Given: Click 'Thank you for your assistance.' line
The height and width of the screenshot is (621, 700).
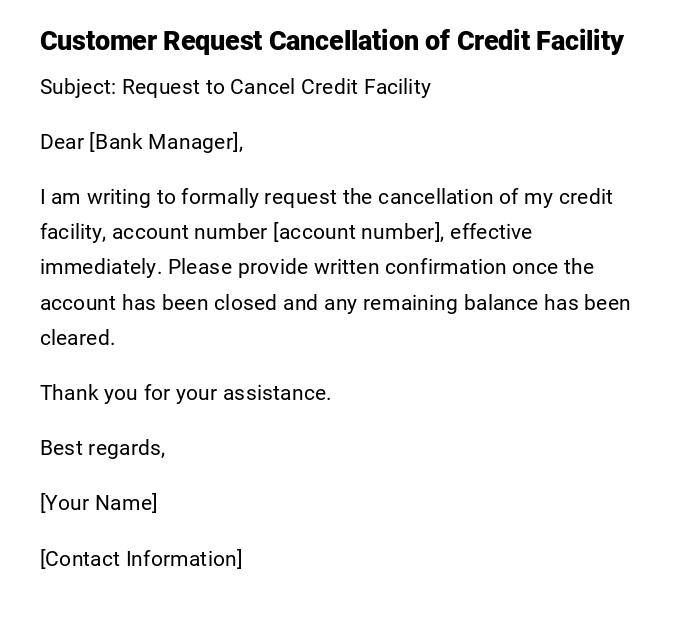Looking at the screenshot, I should point(185,393).
